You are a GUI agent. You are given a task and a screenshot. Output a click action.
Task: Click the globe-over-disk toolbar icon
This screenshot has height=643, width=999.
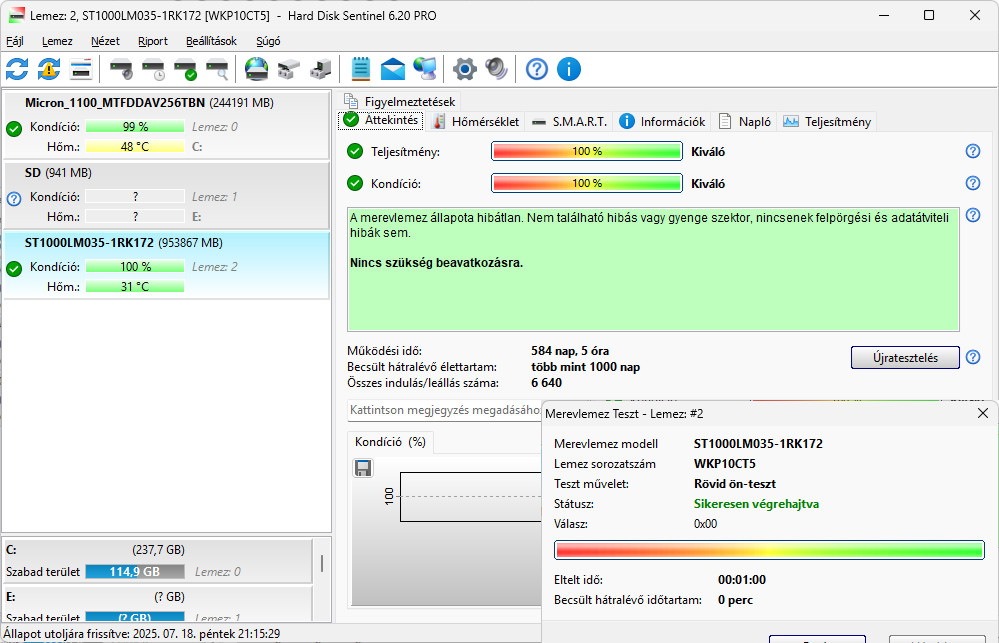[257, 69]
